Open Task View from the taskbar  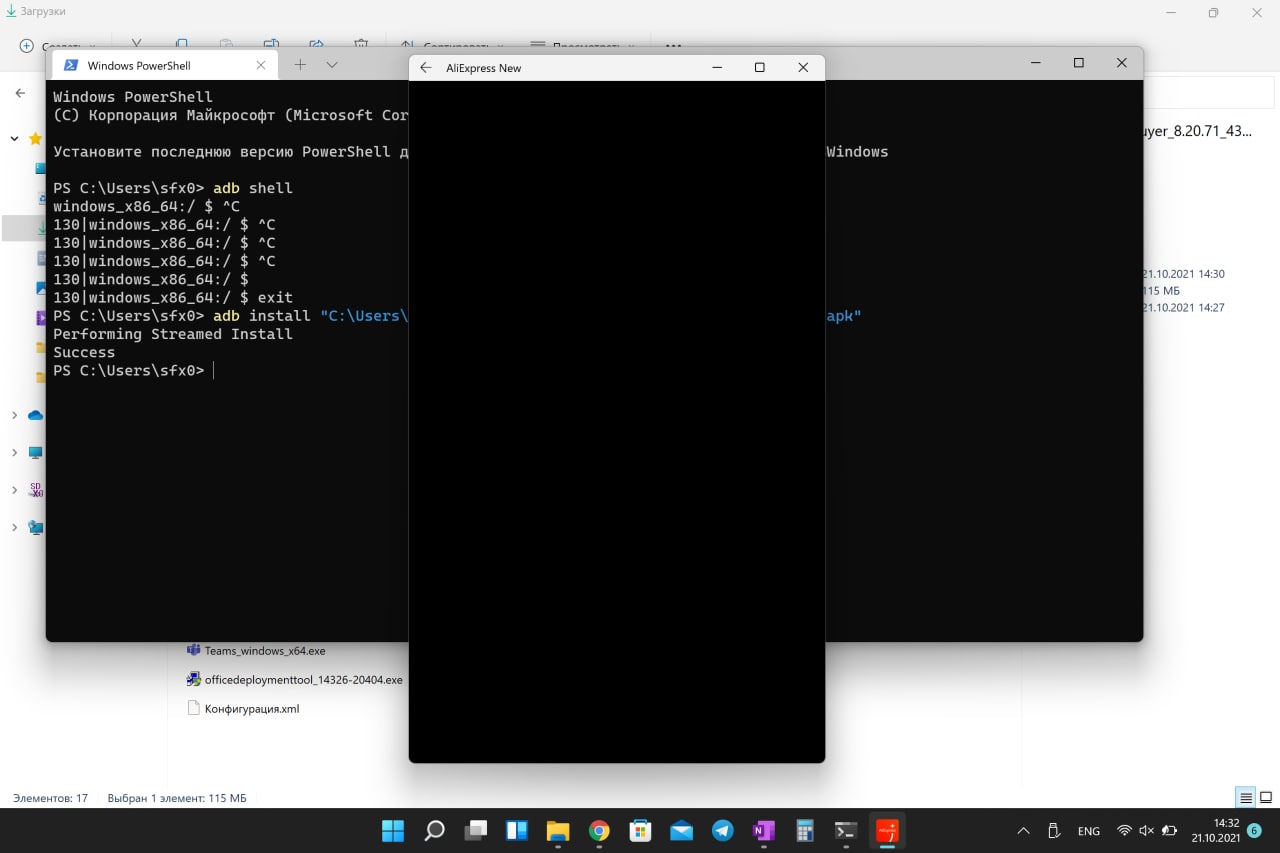(475, 831)
